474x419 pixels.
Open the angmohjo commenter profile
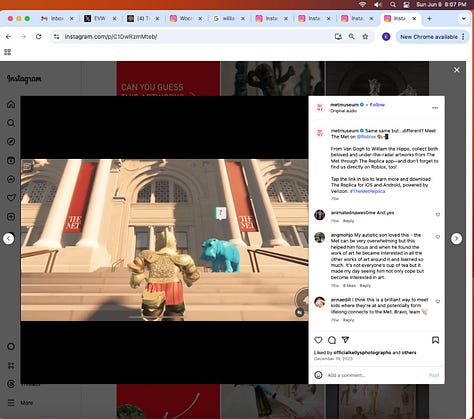[342, 235]
